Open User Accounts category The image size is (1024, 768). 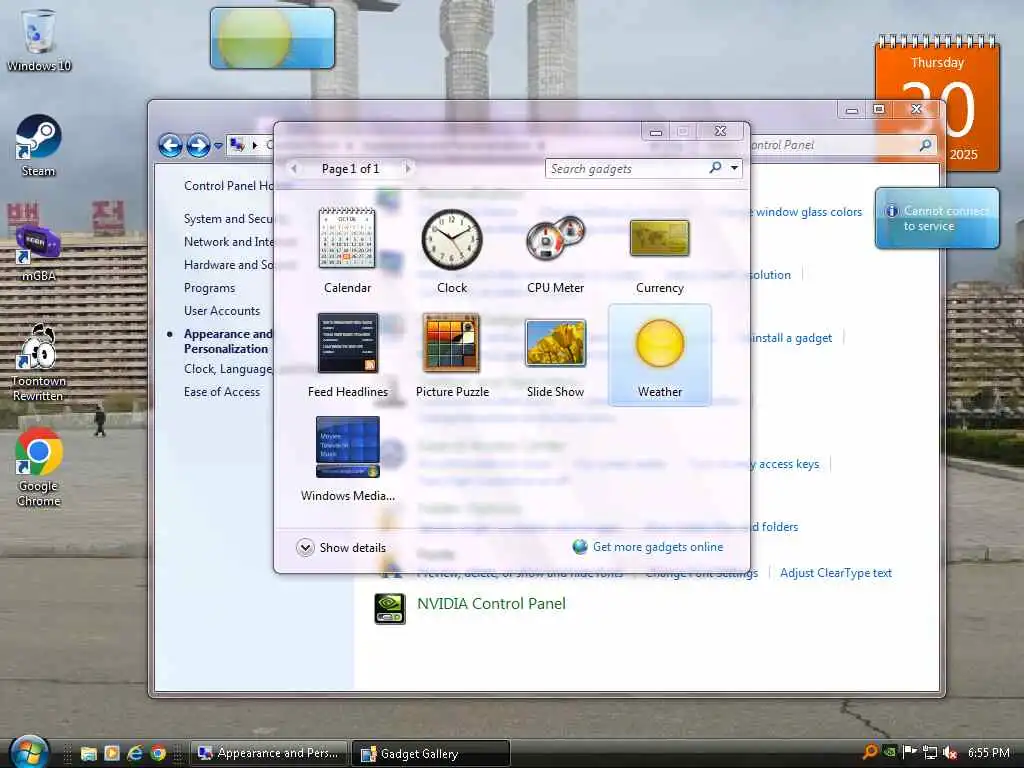pos(222,311)
